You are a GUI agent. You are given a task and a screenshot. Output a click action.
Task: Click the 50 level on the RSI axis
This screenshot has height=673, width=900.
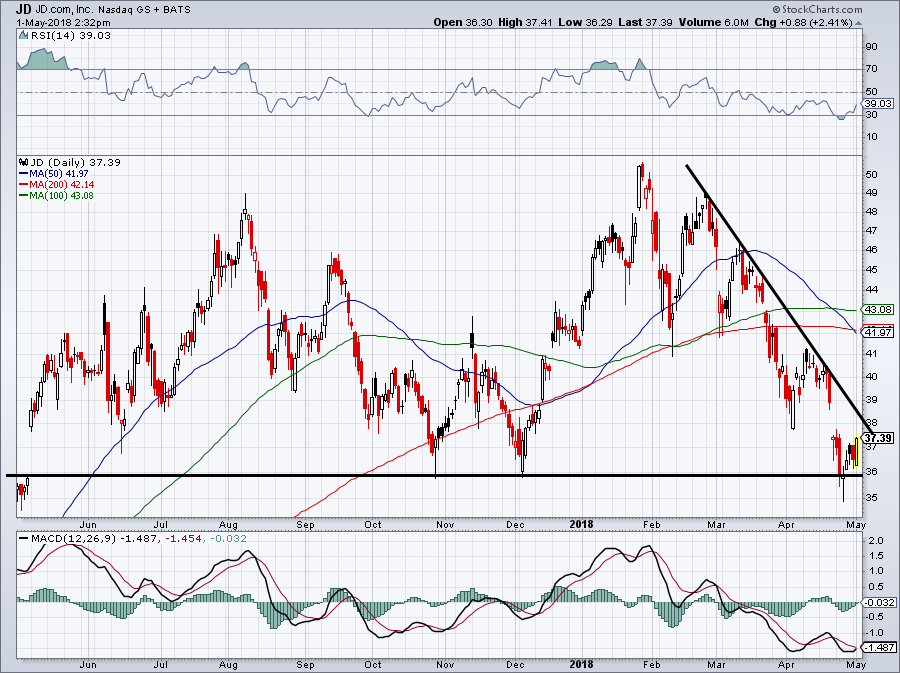pyautogui.click(x=871, y=92)
